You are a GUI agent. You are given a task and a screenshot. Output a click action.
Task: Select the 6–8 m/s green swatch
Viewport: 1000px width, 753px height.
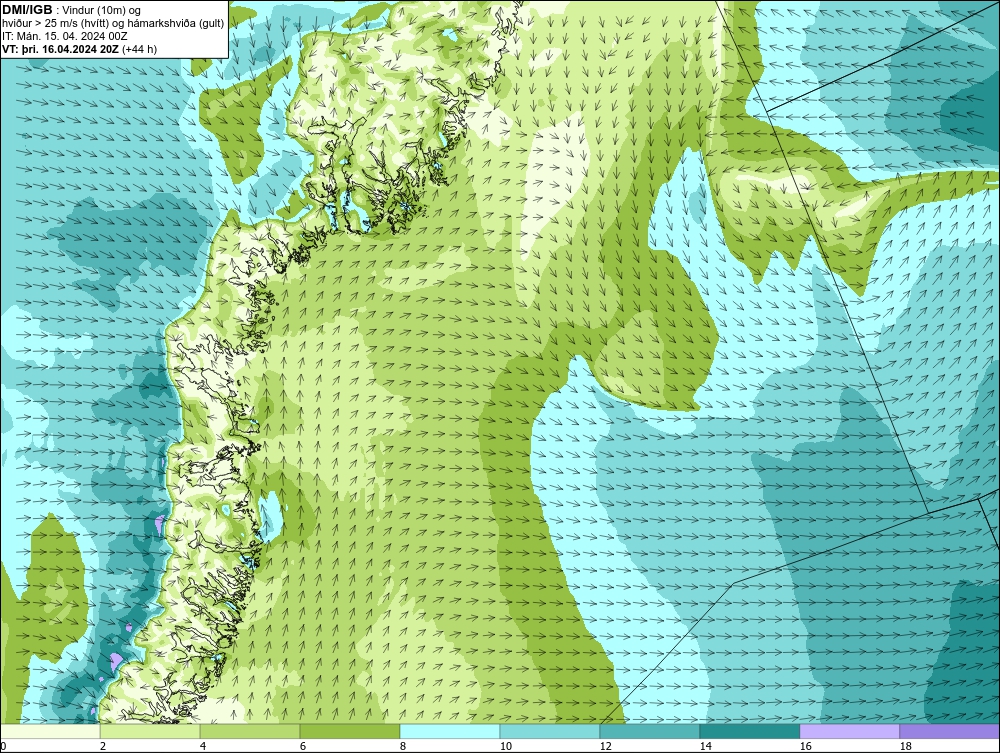point(349,731)
